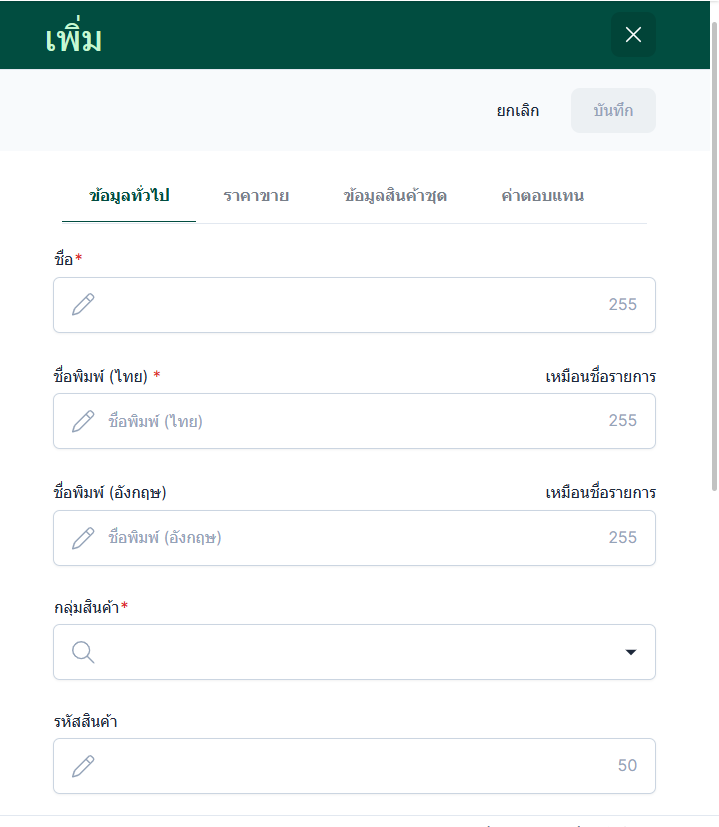719x827 pixels.
Task: Select the ข้อมูลทั่วไป tab
Action: [129, 196]
